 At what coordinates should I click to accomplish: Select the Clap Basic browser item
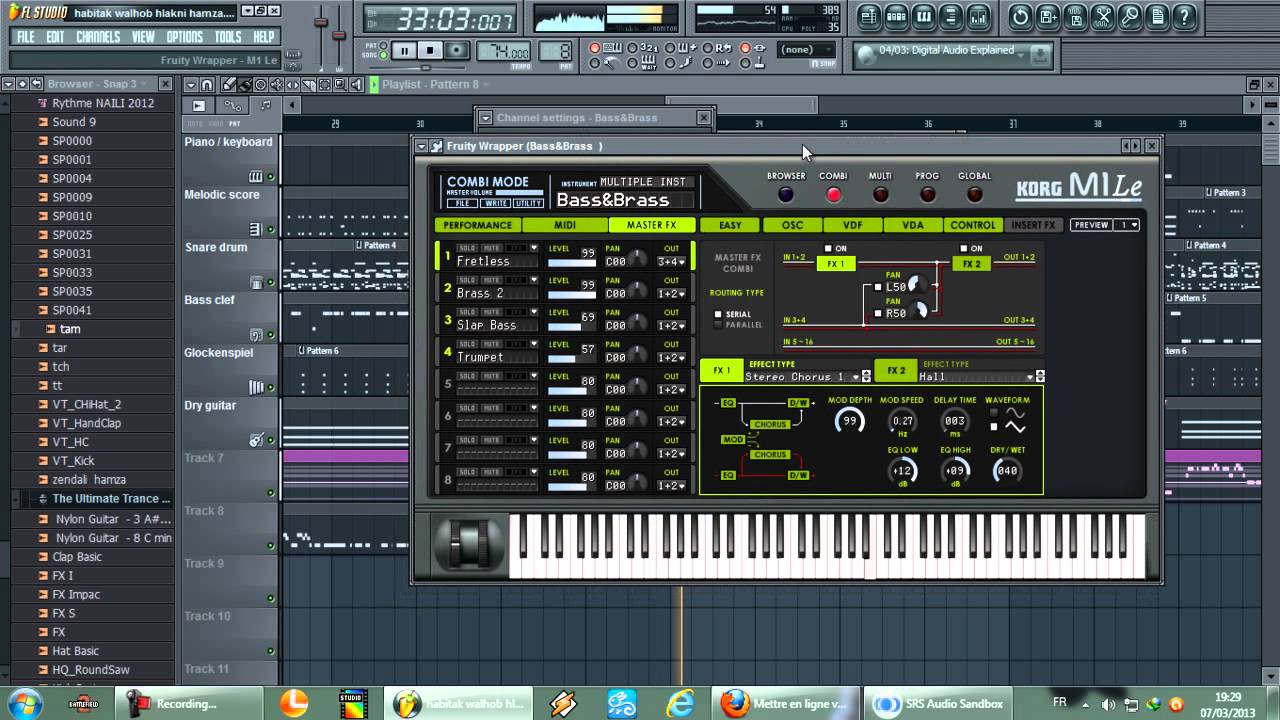[77, 557]
